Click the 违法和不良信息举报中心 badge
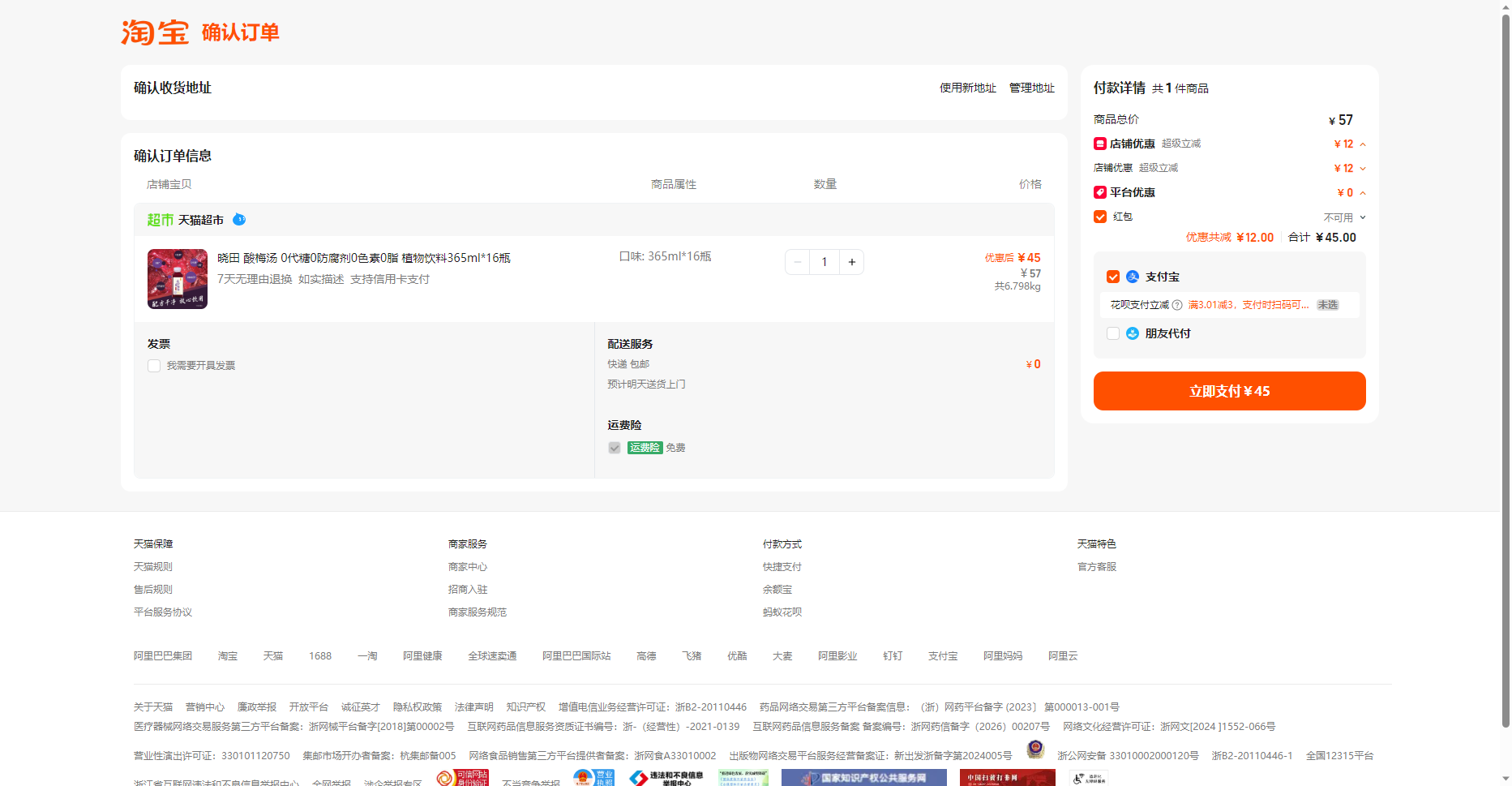This screenshot has height=786, width=1512. 666,778
